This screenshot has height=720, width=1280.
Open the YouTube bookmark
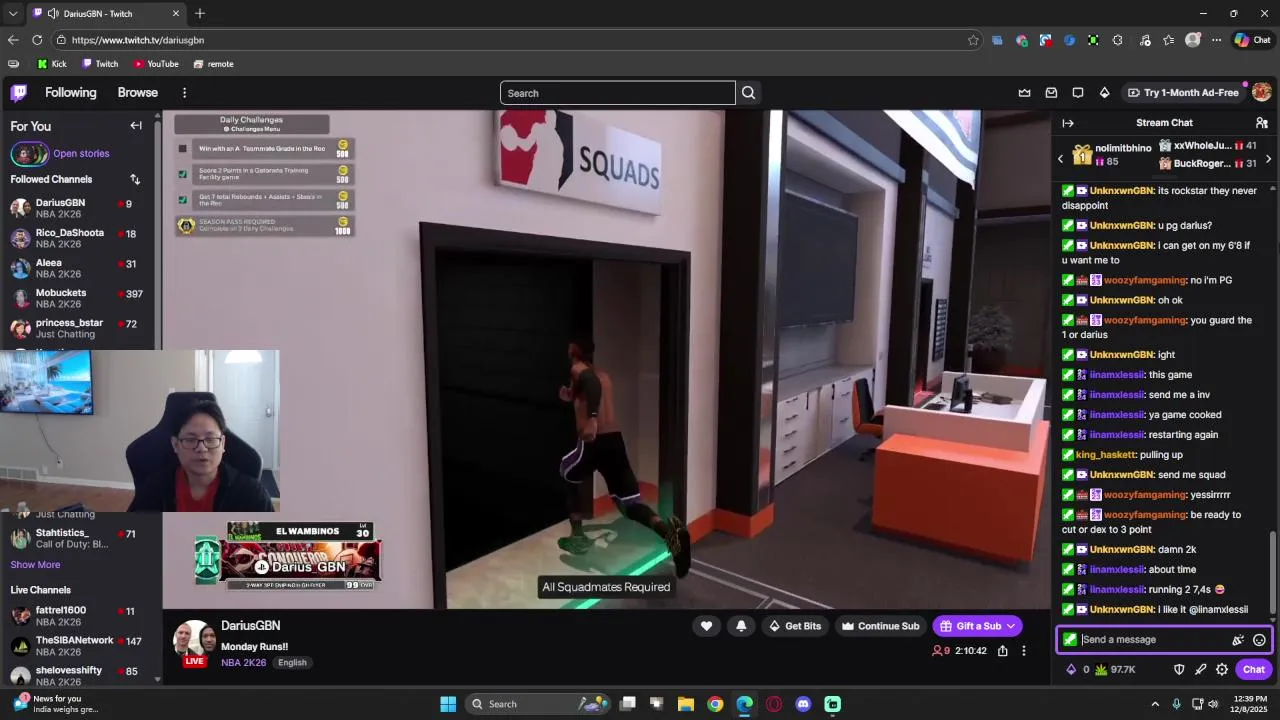tap(156, 64)
